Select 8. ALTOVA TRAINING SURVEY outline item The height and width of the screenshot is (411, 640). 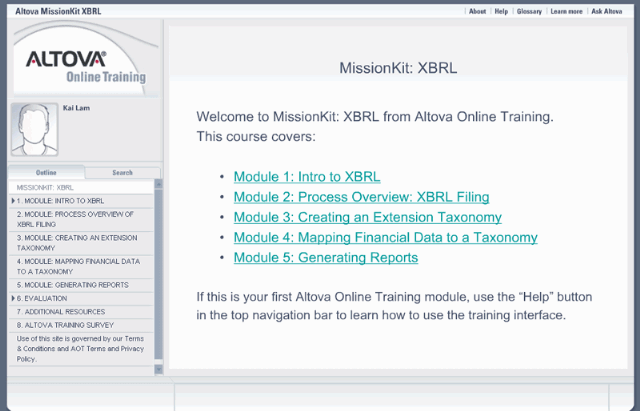pyautogui.click(x=81, y=325)
